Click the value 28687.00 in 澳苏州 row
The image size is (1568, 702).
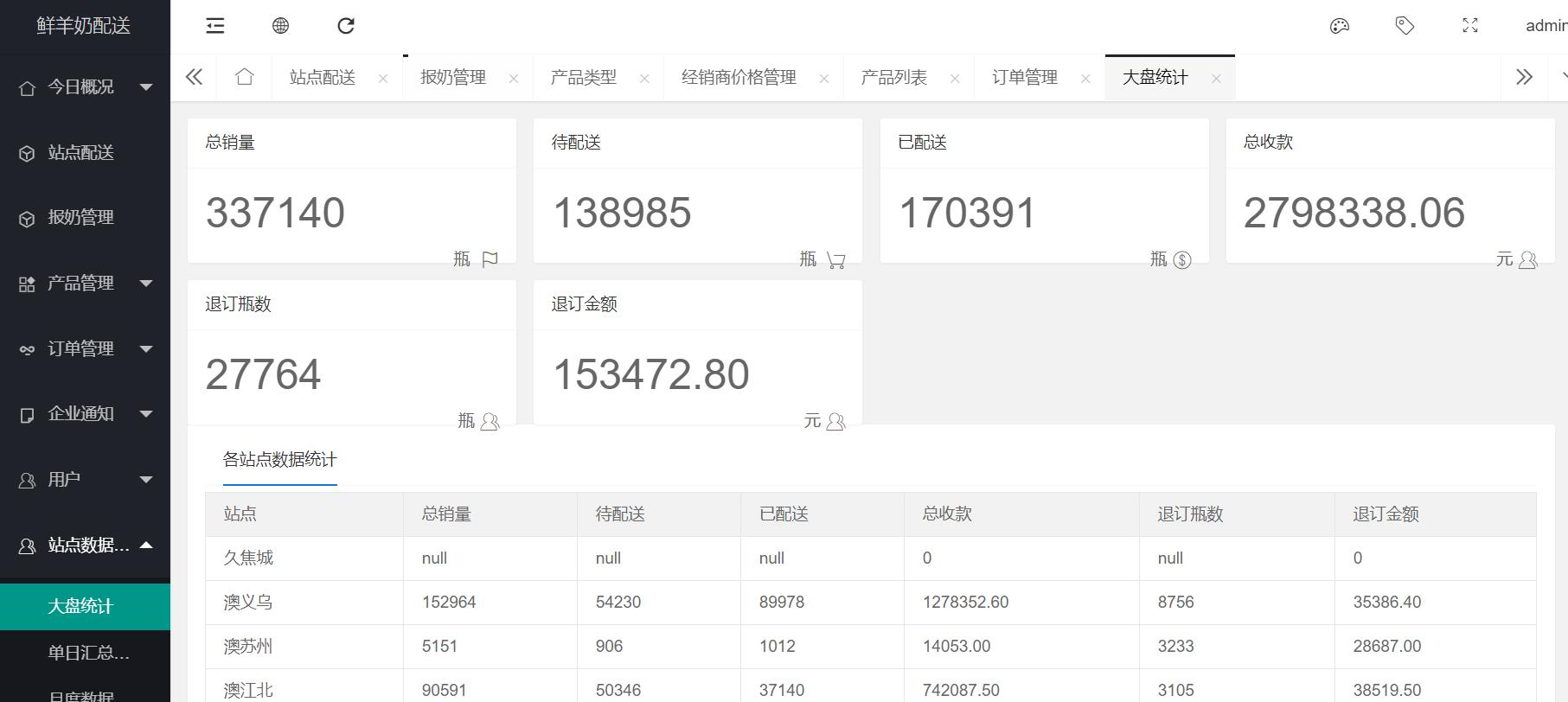coord(1387,646)
